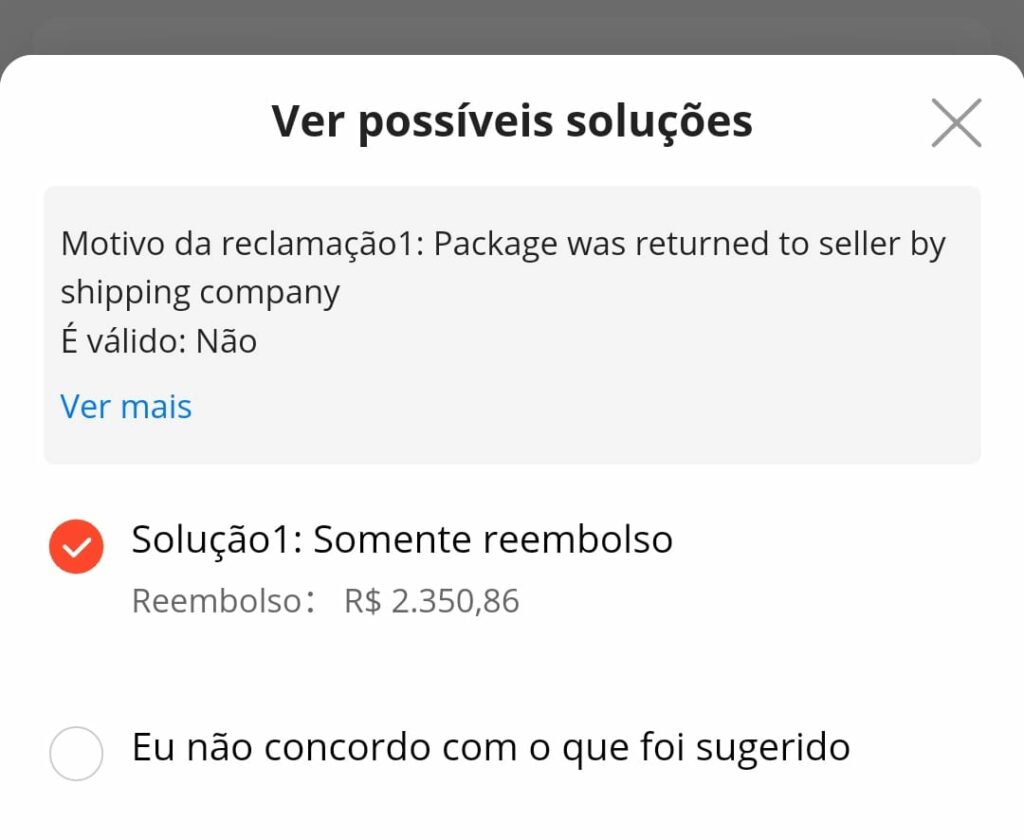The width and height of the screenshot is (1024, 840).
Task: Choose 'Eu não concordo com o que foi sugerido' text
Action: 491,748
